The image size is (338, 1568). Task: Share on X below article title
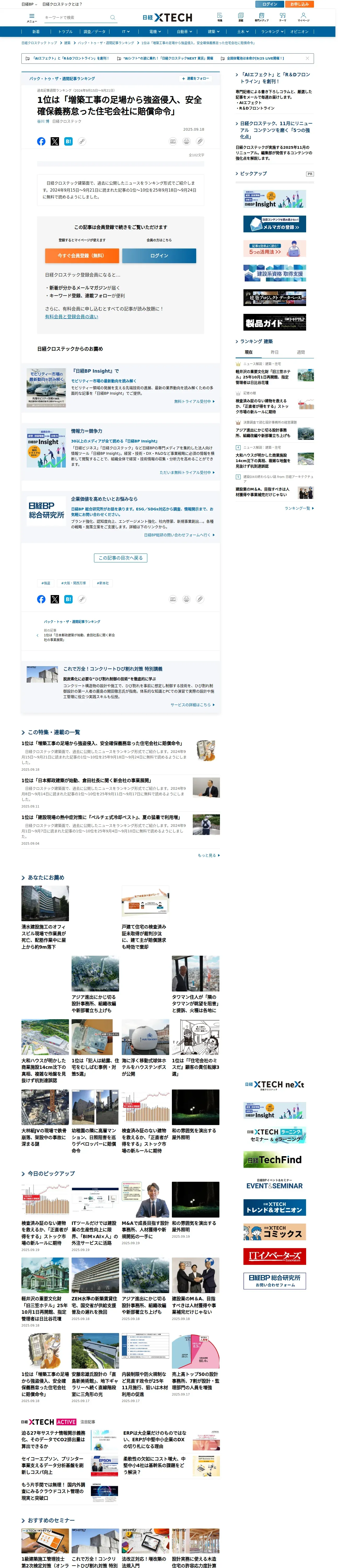tap(55, 141)
